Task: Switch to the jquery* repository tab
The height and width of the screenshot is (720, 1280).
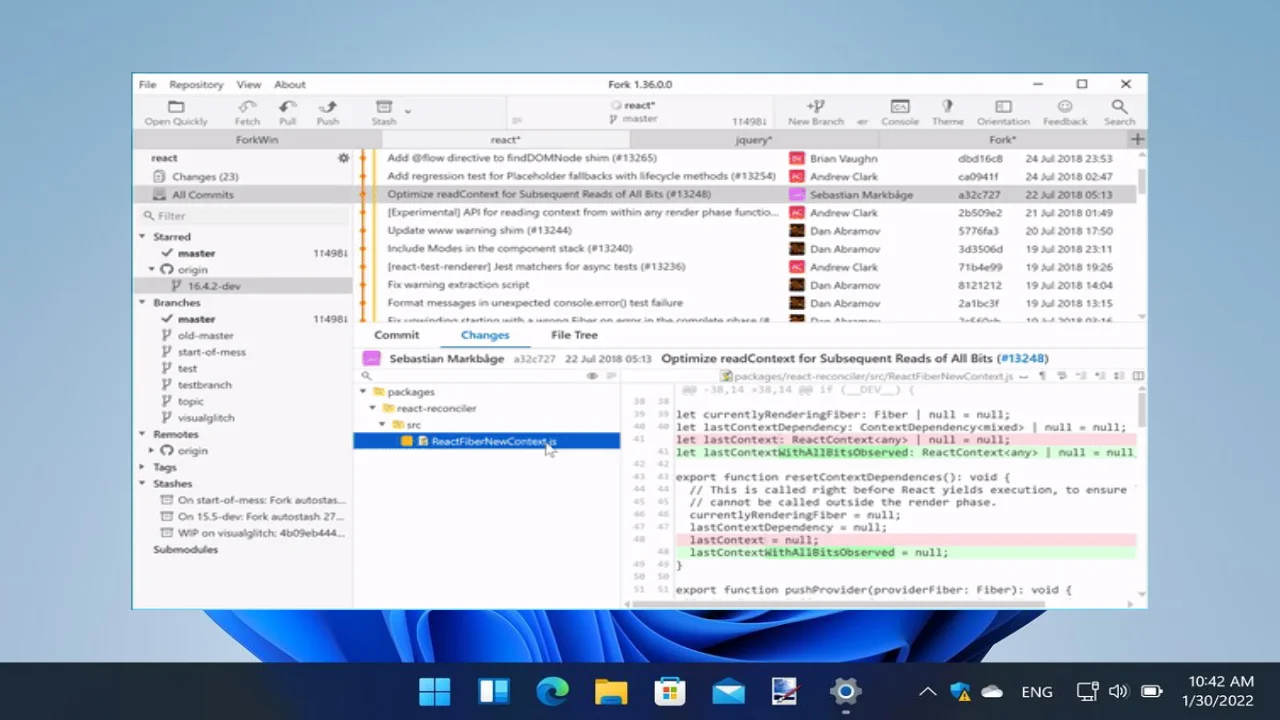Action: coord(753,140)
